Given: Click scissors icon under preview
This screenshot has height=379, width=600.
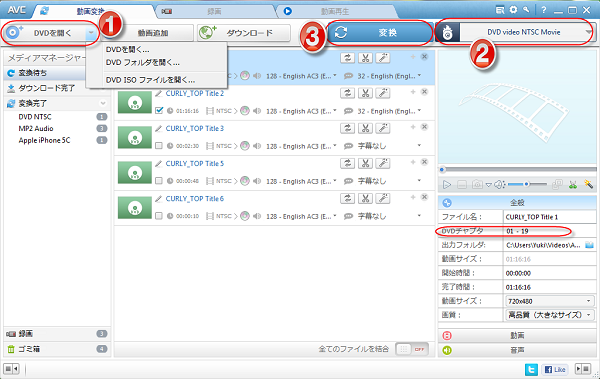Looking at the screenshot, I should 572,185.
